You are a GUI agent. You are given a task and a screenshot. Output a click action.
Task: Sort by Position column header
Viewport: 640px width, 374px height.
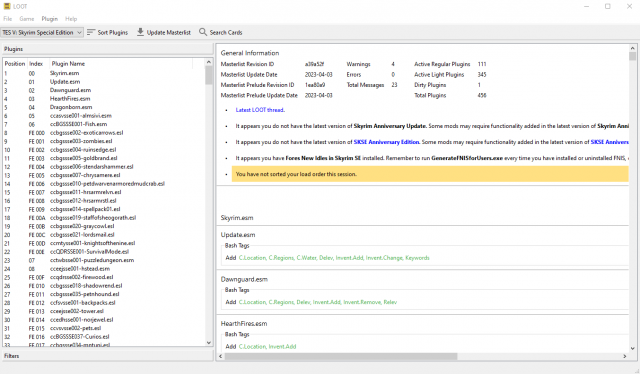(15, 64)
